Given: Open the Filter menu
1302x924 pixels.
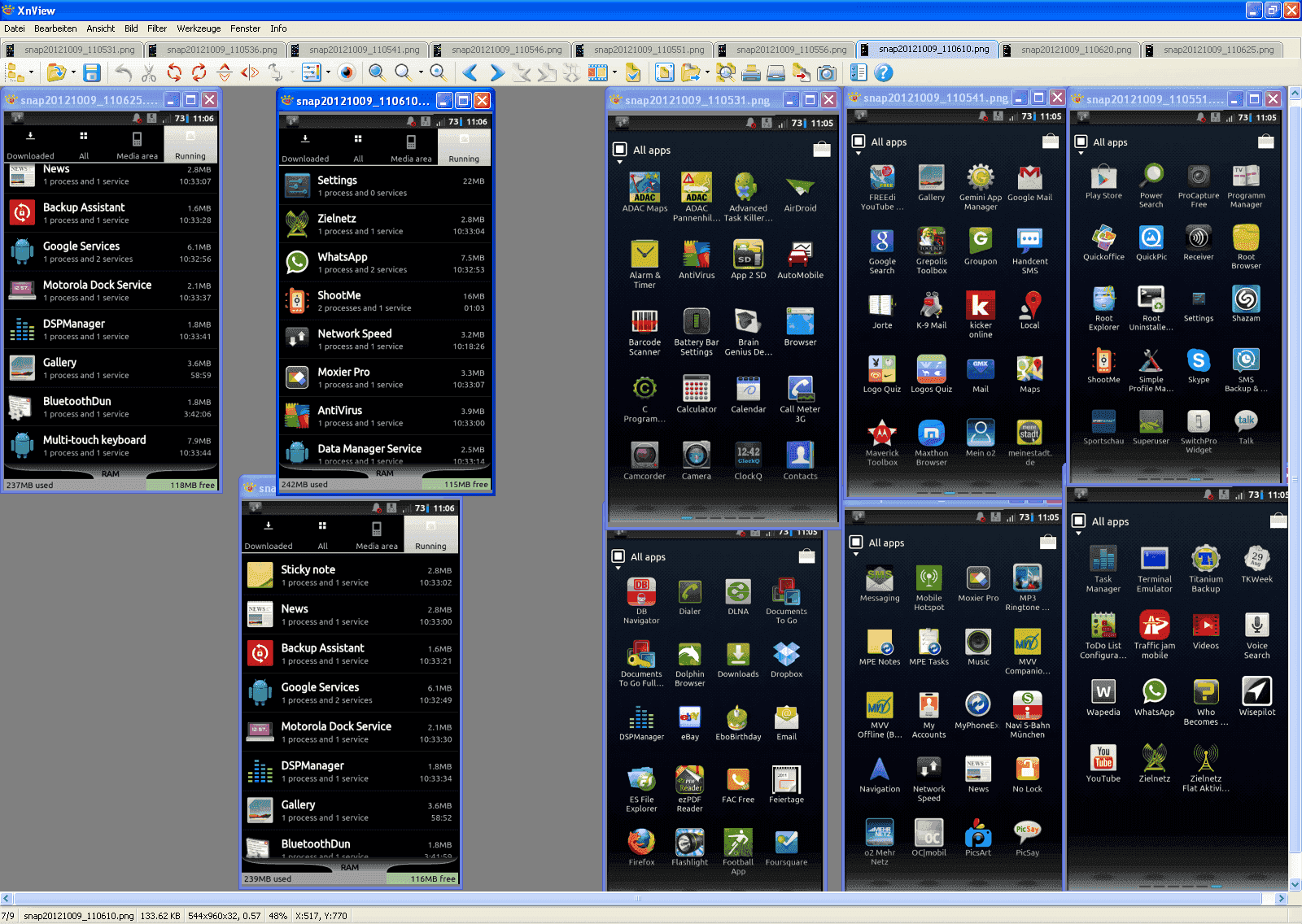Looking at the screenshot, I should (157, 28).
